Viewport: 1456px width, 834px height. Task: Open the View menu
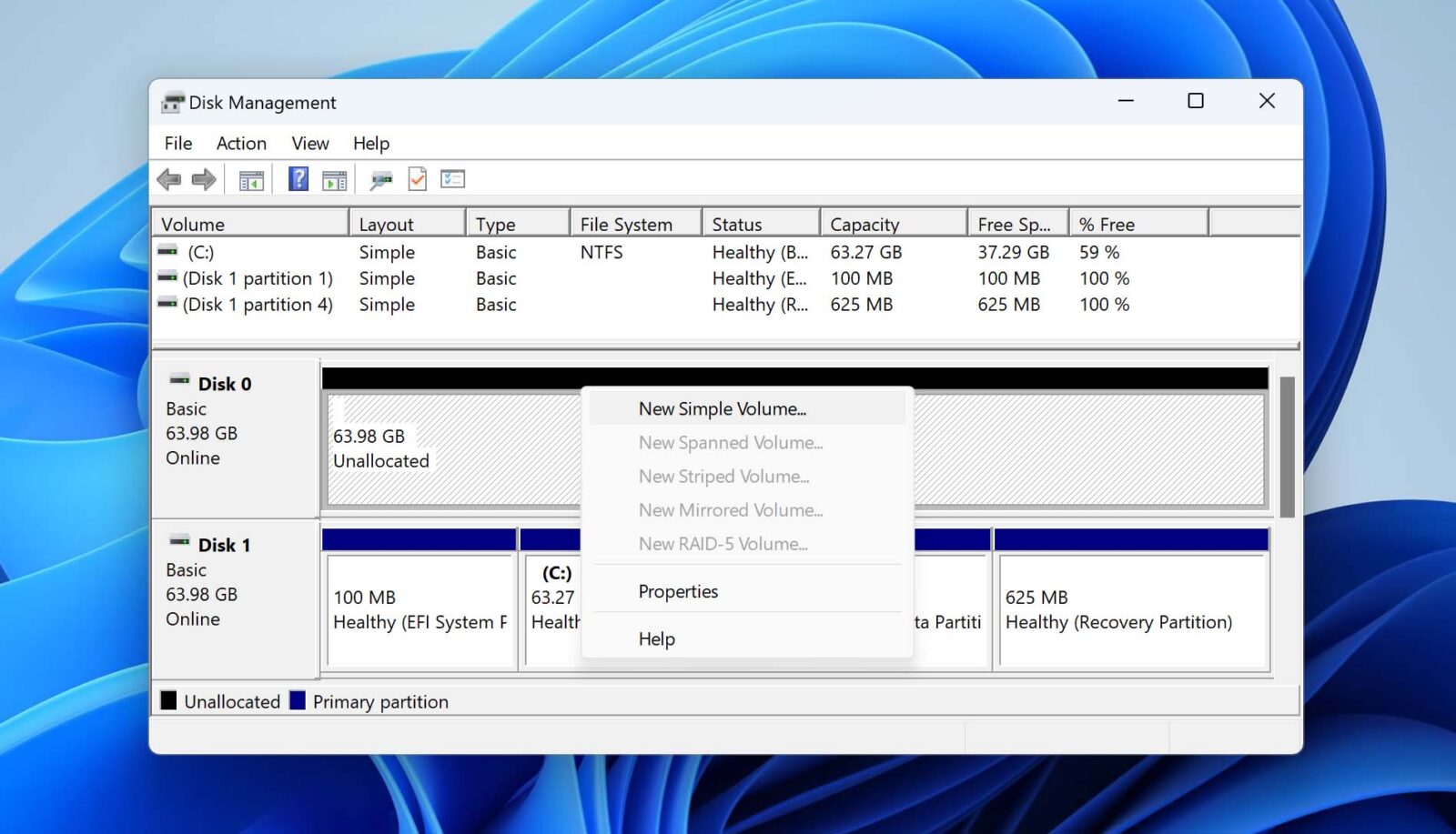pos(309,143)
